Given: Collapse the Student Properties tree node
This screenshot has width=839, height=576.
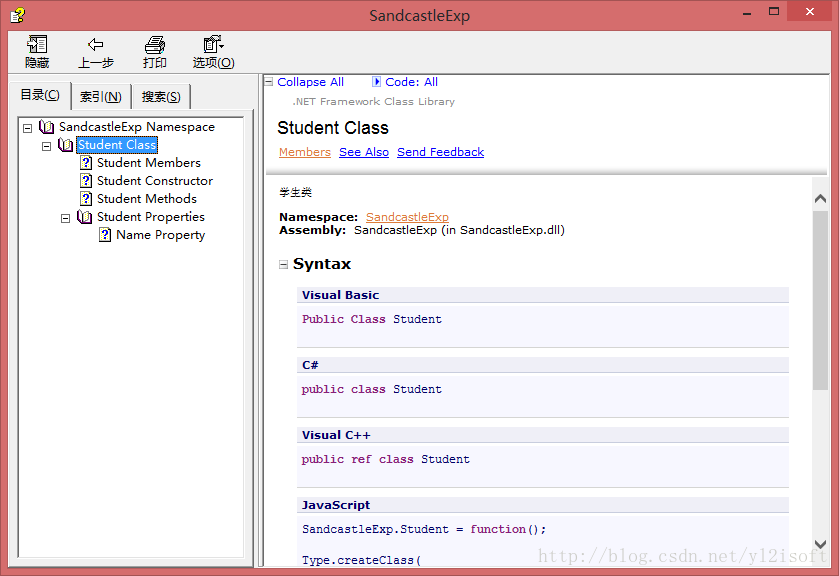Looking at the screenshot, I should pos(65,218).
